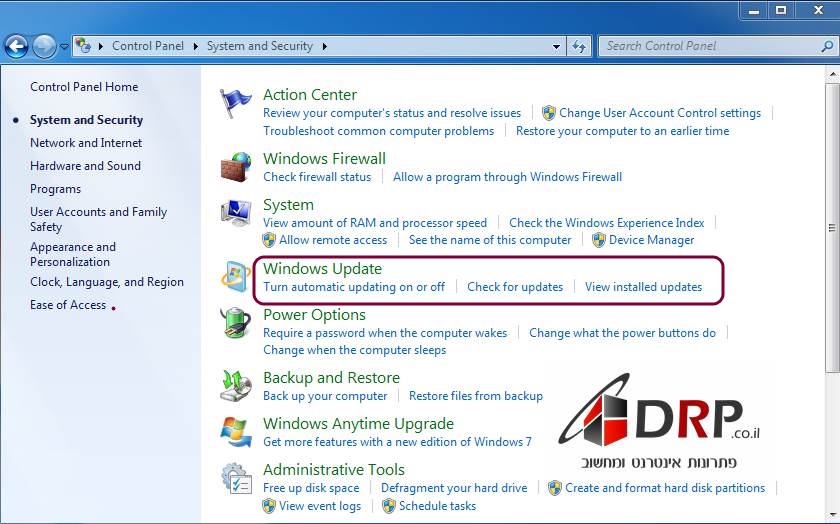Expand the arrow after System and Security breadcrumb

[324, 46]
